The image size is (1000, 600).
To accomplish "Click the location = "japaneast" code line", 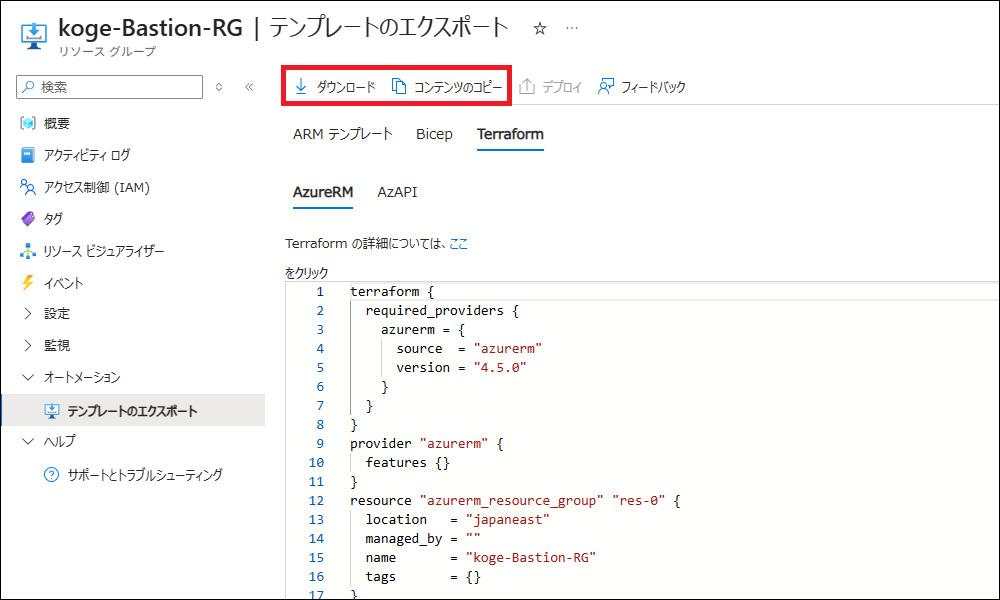I will [457, 520].
